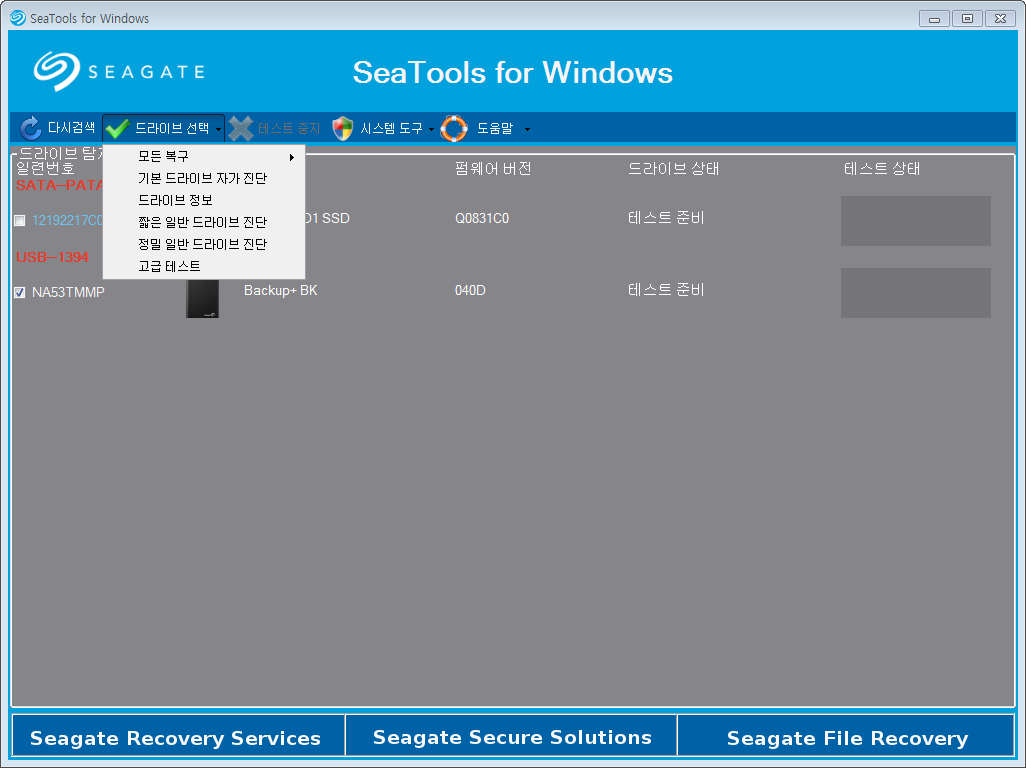This screenshot has height=768, width=1026.
Task: Open the 시스템 도구 toolbar label
Action: (391, 128)
